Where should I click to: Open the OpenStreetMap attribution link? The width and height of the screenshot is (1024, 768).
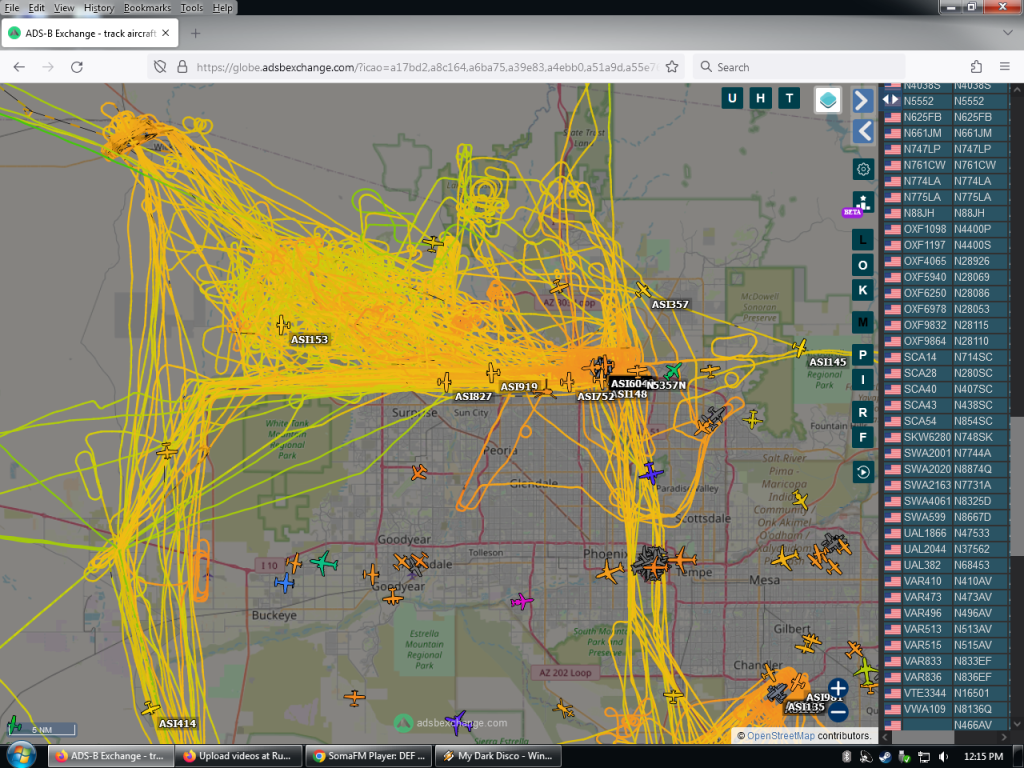tap(780, 735)
